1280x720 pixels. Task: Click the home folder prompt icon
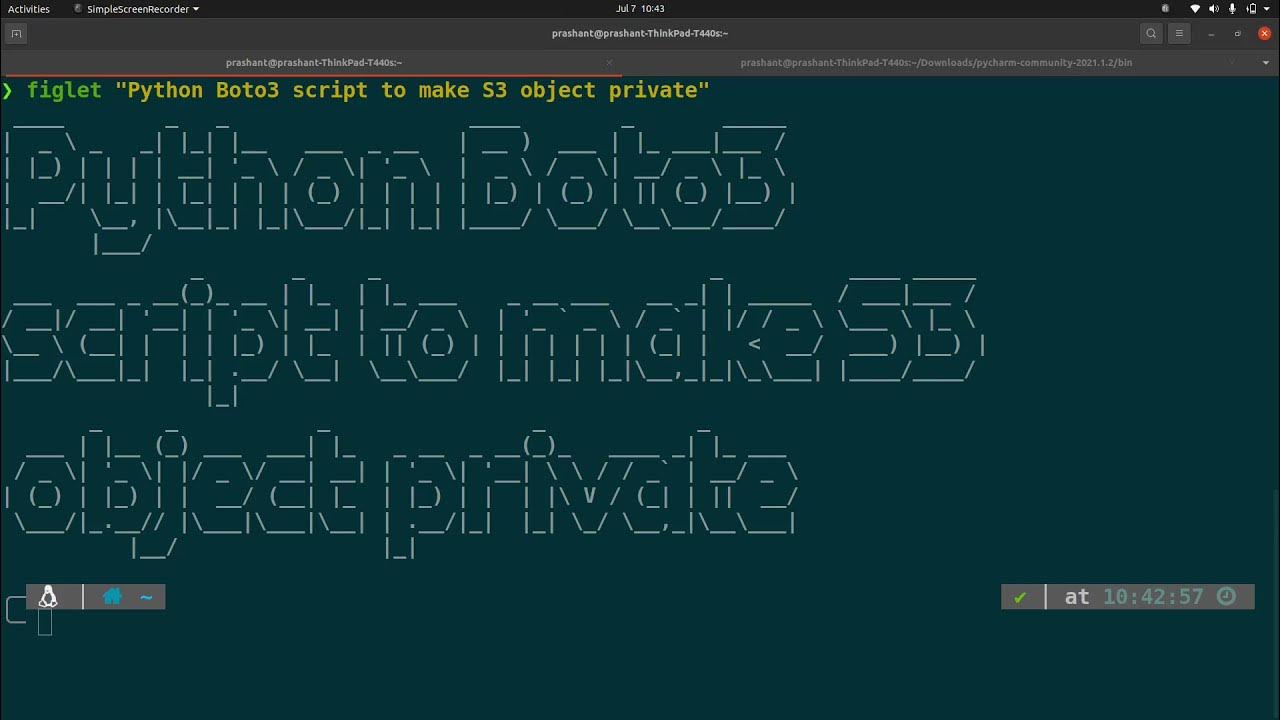click(112, 597)
